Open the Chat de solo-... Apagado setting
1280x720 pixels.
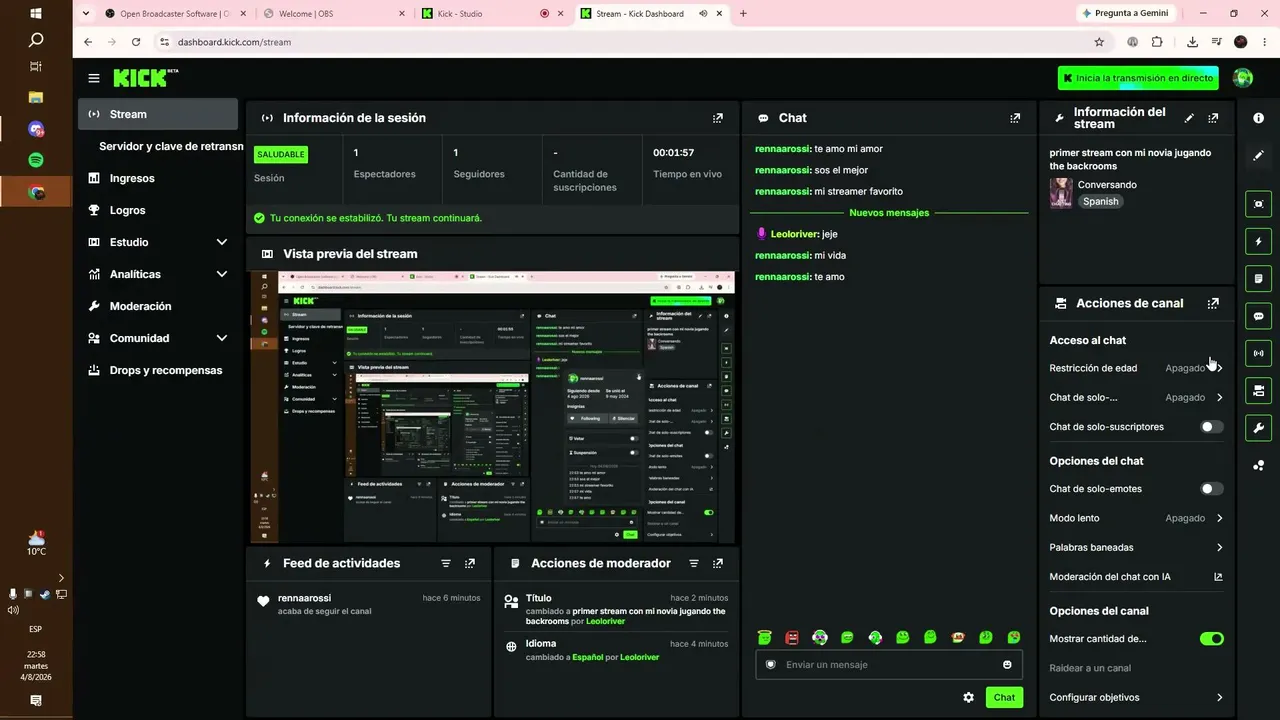pyautogui.click(x=1136, y=397)
